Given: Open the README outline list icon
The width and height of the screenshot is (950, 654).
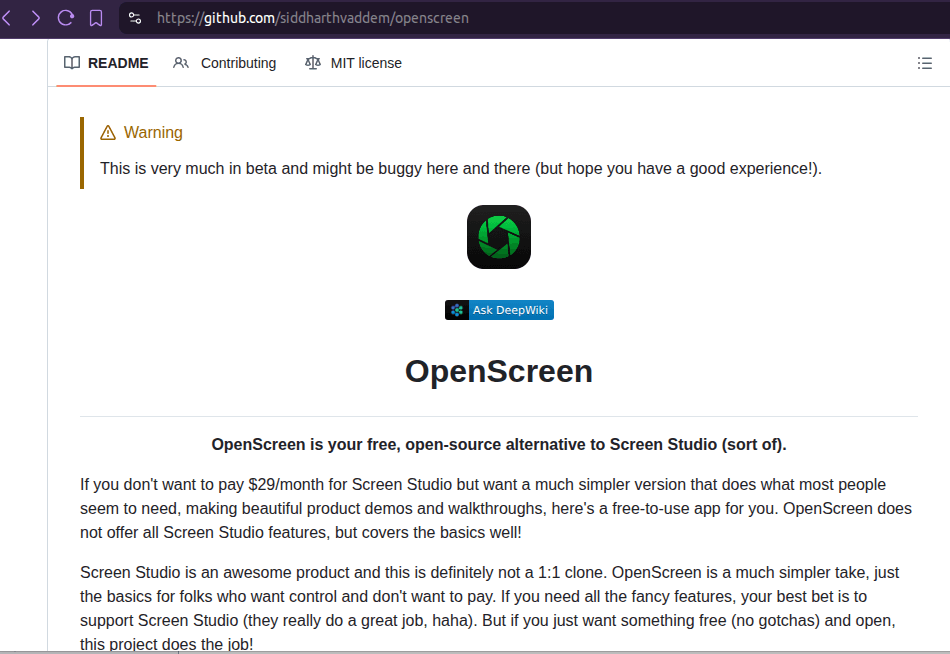Looking at the screenshot, I should [925, 62].
